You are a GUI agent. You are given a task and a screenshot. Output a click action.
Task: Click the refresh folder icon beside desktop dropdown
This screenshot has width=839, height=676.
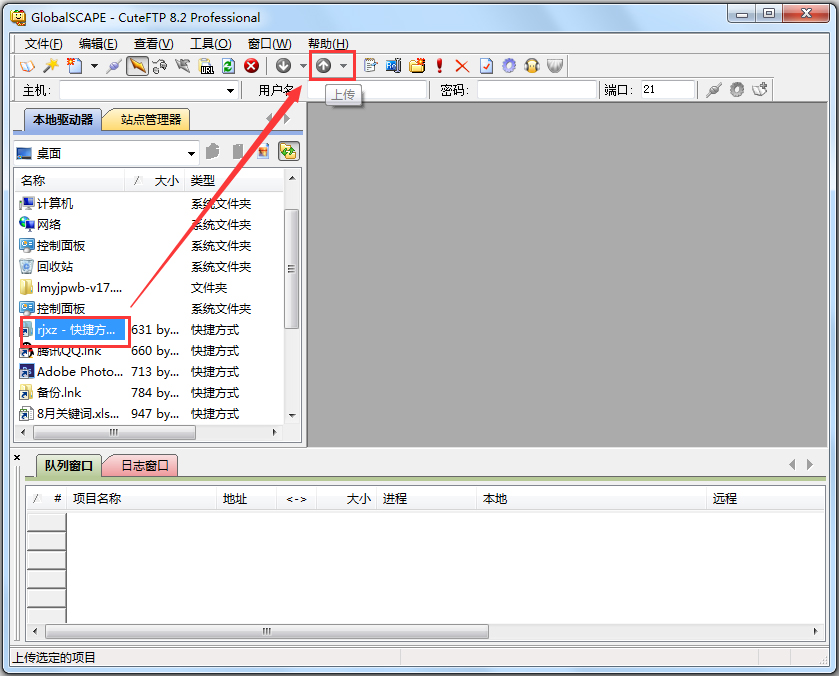tap(288, 152)
